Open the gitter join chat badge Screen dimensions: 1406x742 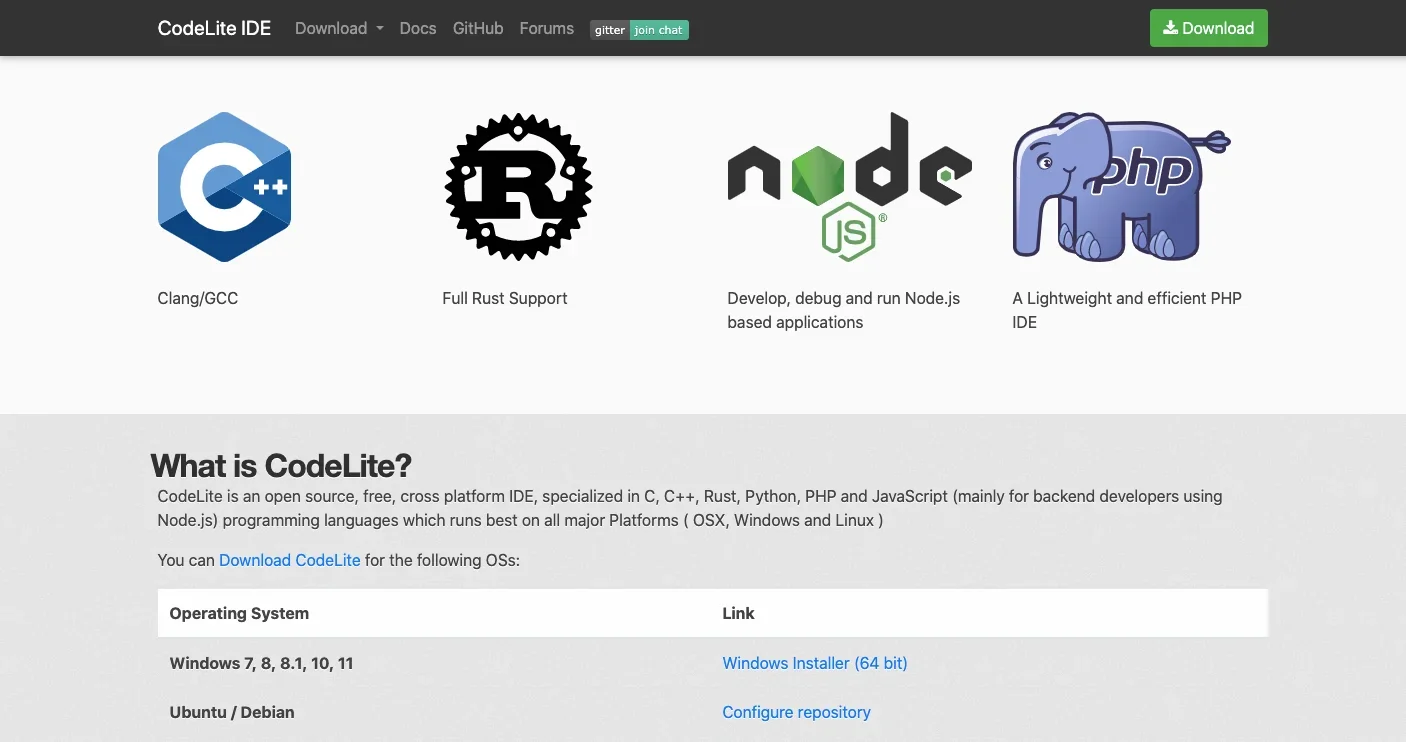coord(639,30)
